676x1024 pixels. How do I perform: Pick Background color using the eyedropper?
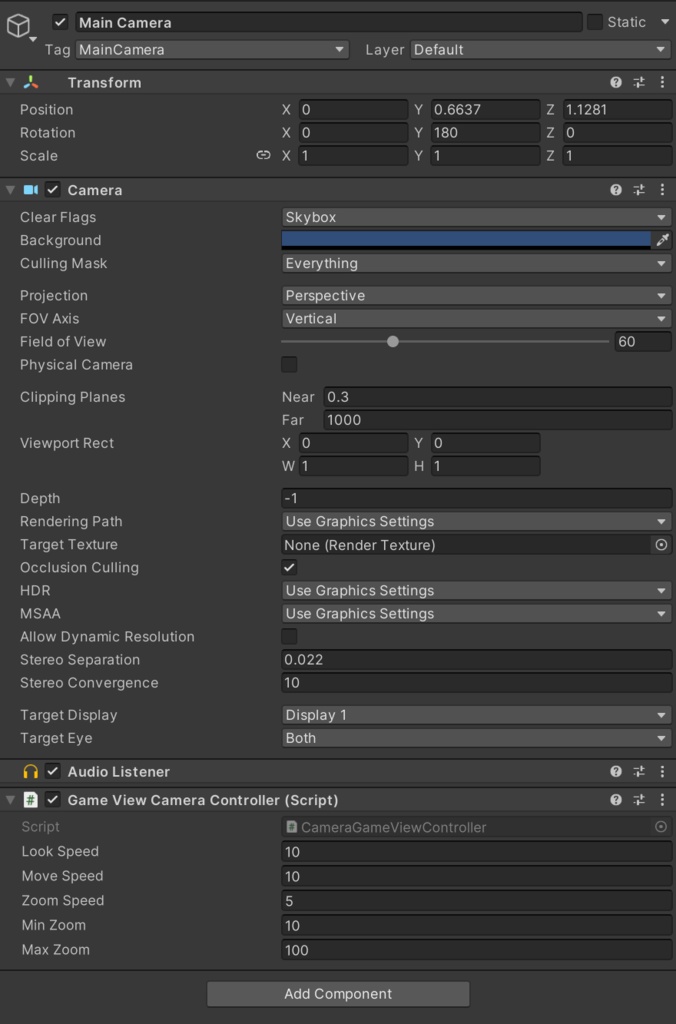coord(662,240)
